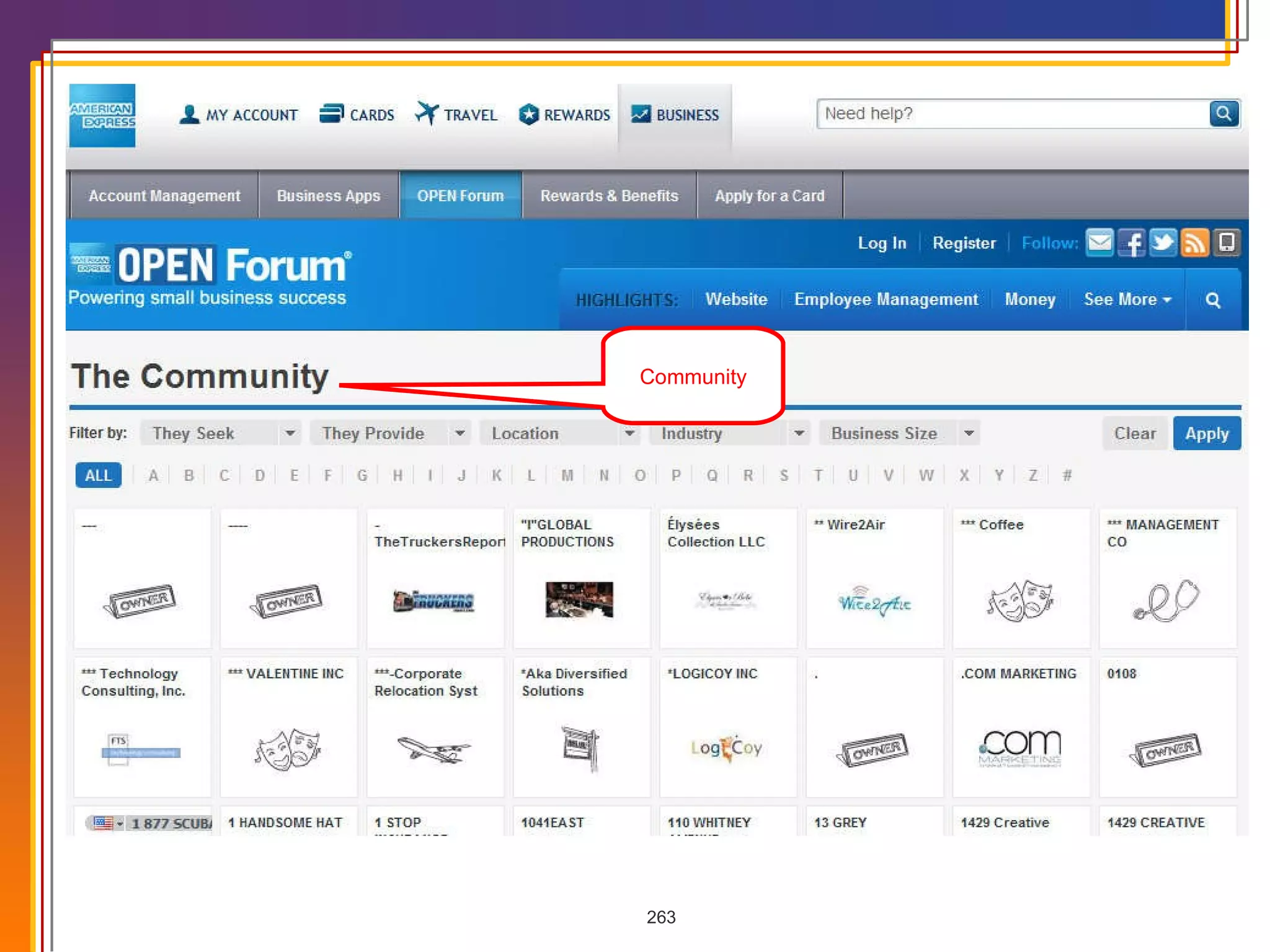
Task: Click the magnifier icon in Need help box
Action: click(x=1223, y=114)
